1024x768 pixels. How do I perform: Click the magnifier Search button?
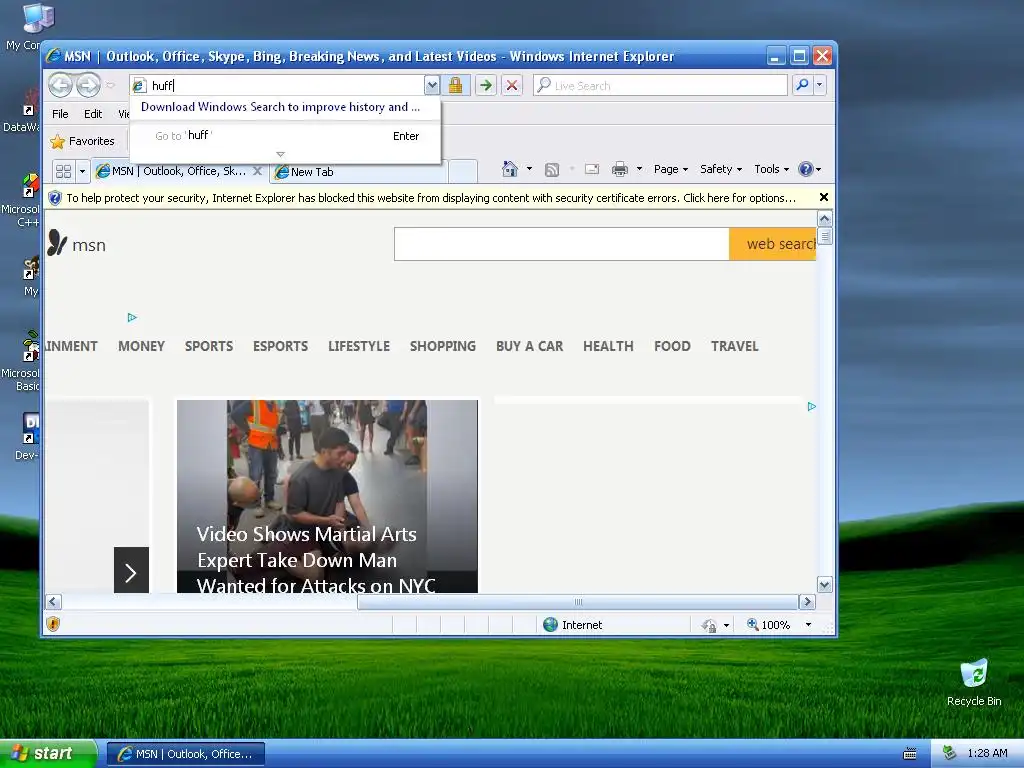[803, 85]
